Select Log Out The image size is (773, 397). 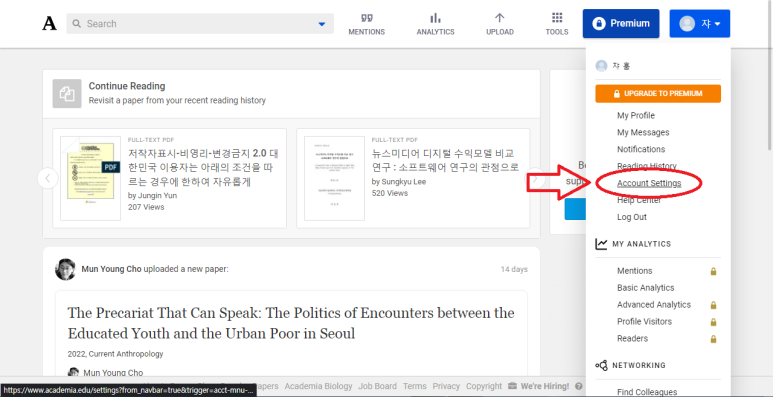(x=632, y=217)
